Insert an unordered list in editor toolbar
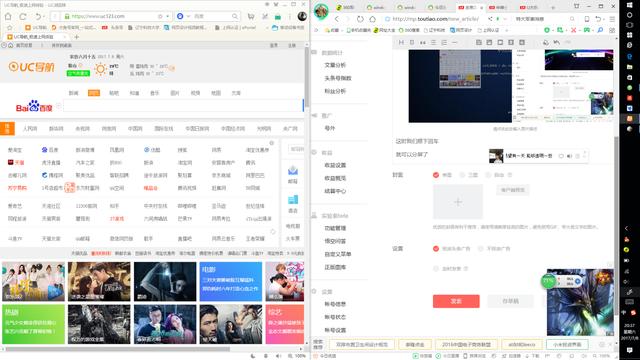Image resolution: width=640 pixels, height=360 pixels. (433, 42)
